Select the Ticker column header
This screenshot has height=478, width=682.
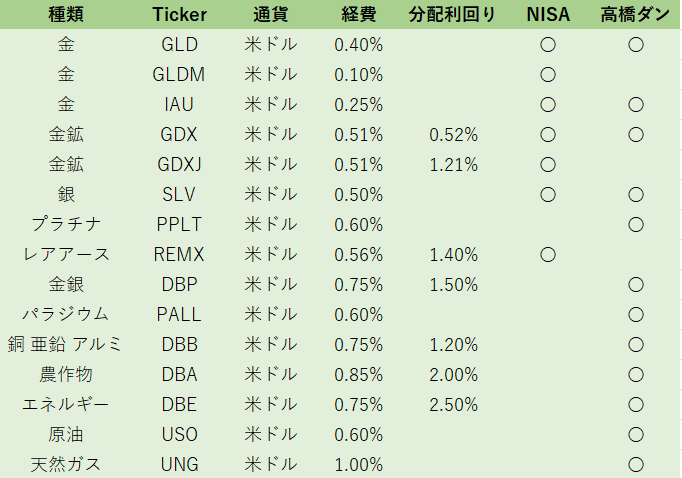[179, 15]
